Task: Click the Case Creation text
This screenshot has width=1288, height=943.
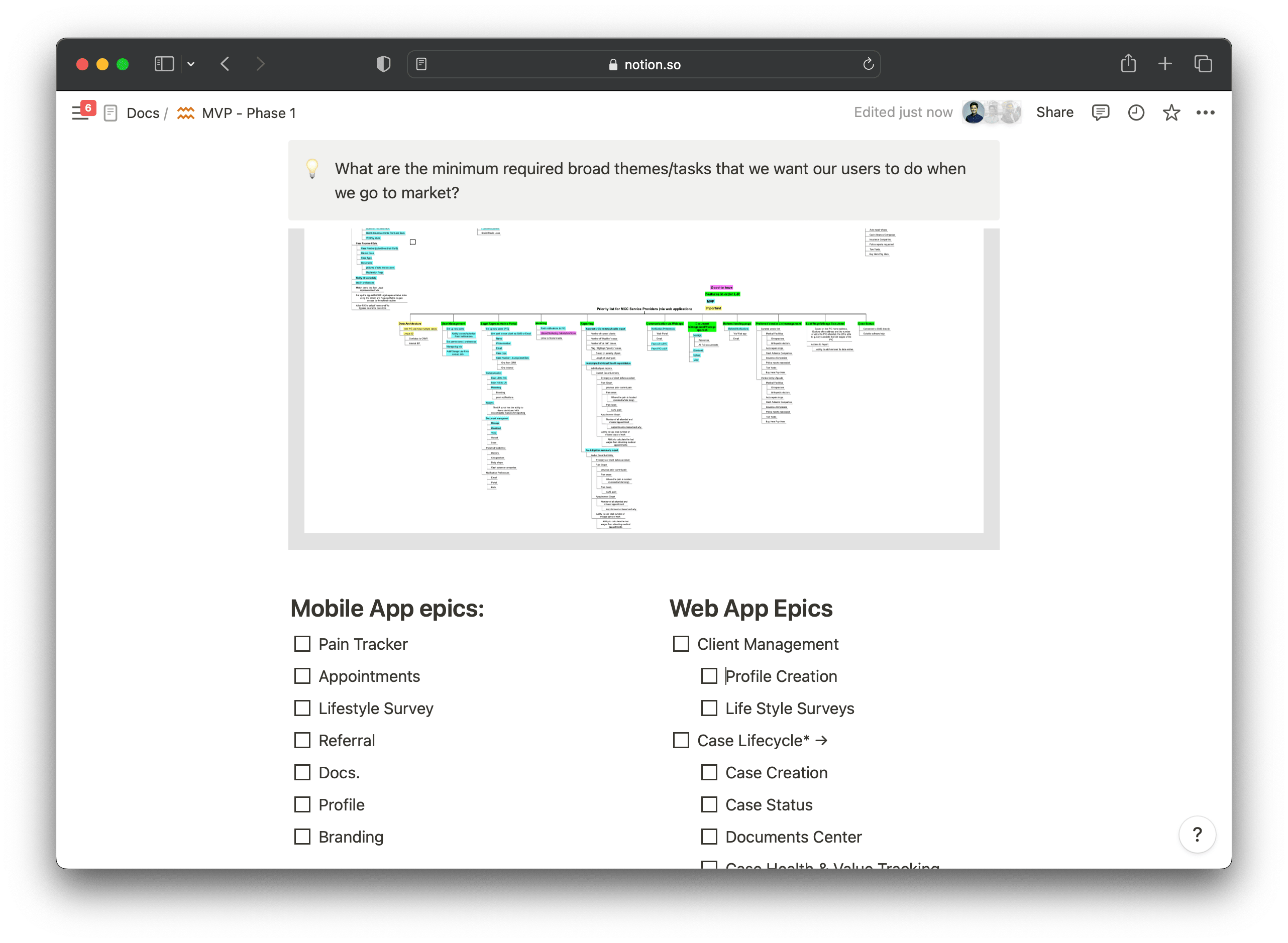Action: [776, 772]
